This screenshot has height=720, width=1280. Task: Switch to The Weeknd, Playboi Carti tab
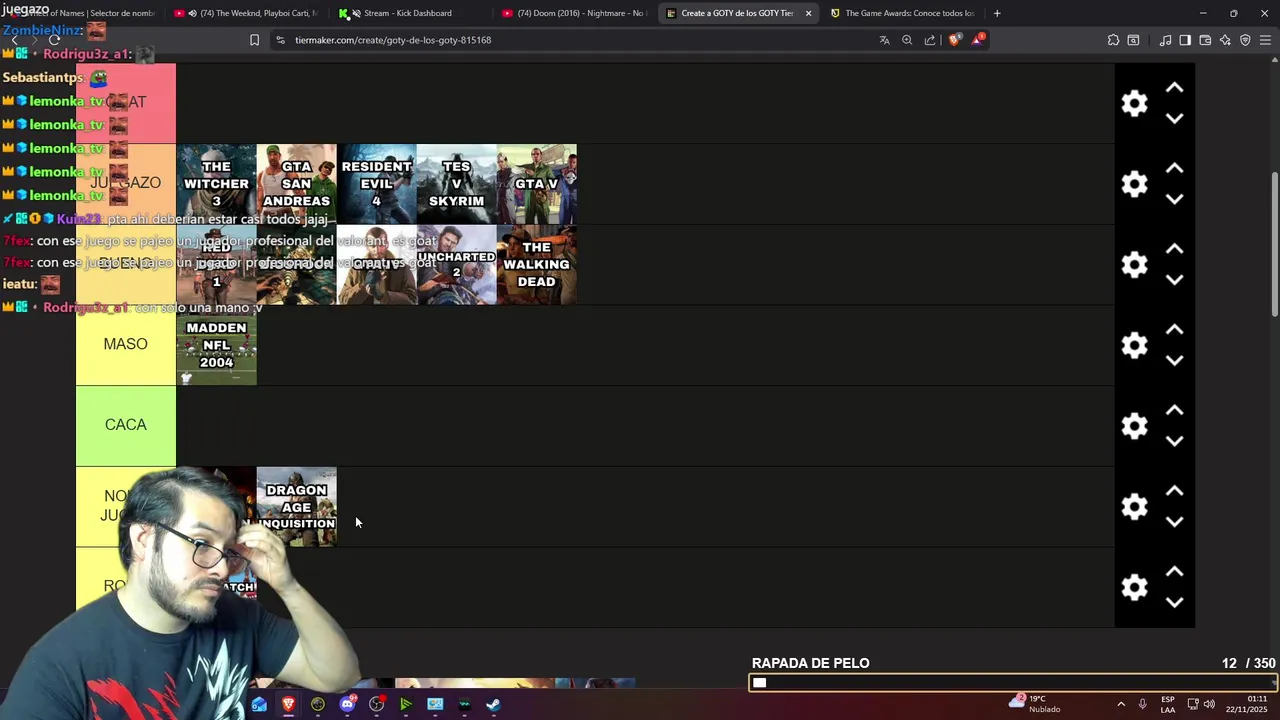pyautogui.click(x=246, y=13)
